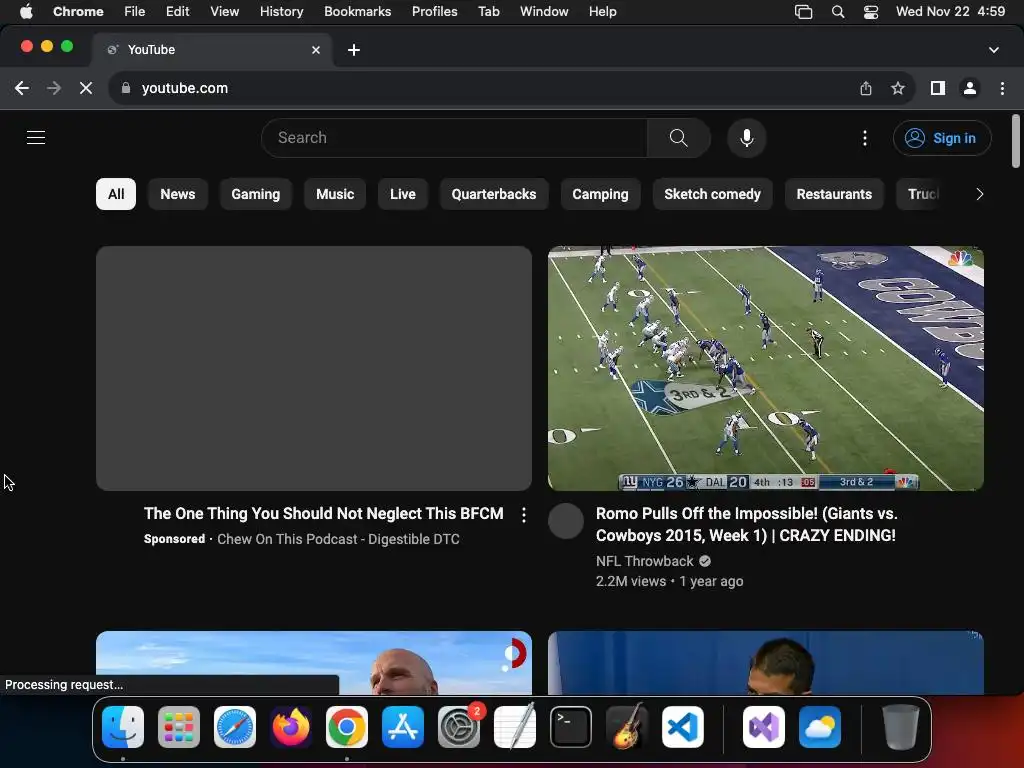Viewport: 1024px width, 768px height.
Task: Open the Chrome app menu
Action: (78, 12)
